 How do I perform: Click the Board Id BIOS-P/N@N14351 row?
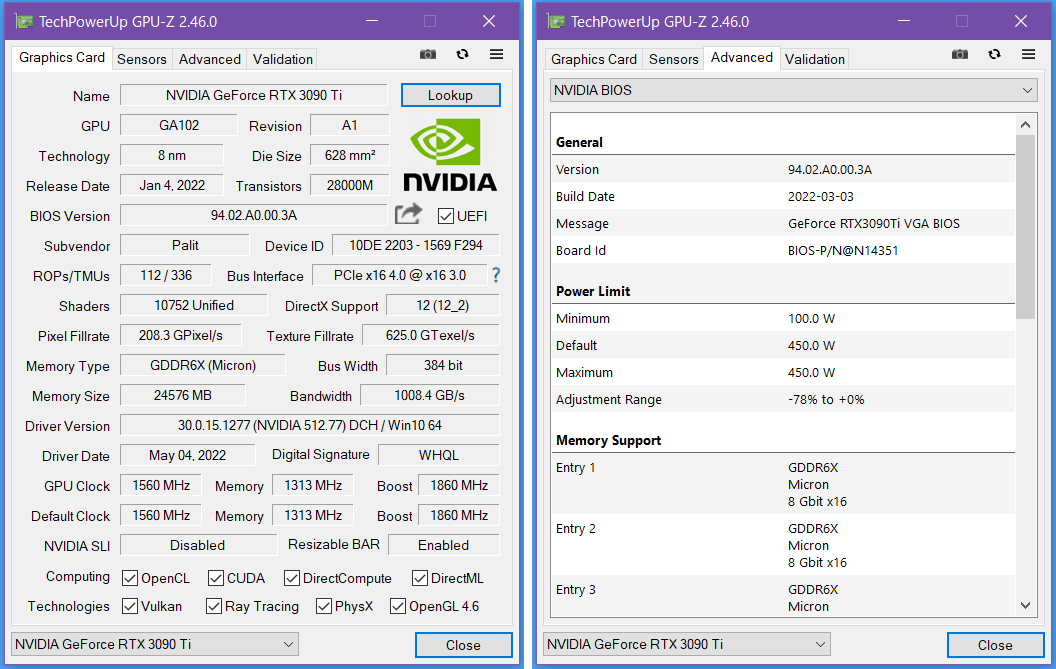point(784,250)
